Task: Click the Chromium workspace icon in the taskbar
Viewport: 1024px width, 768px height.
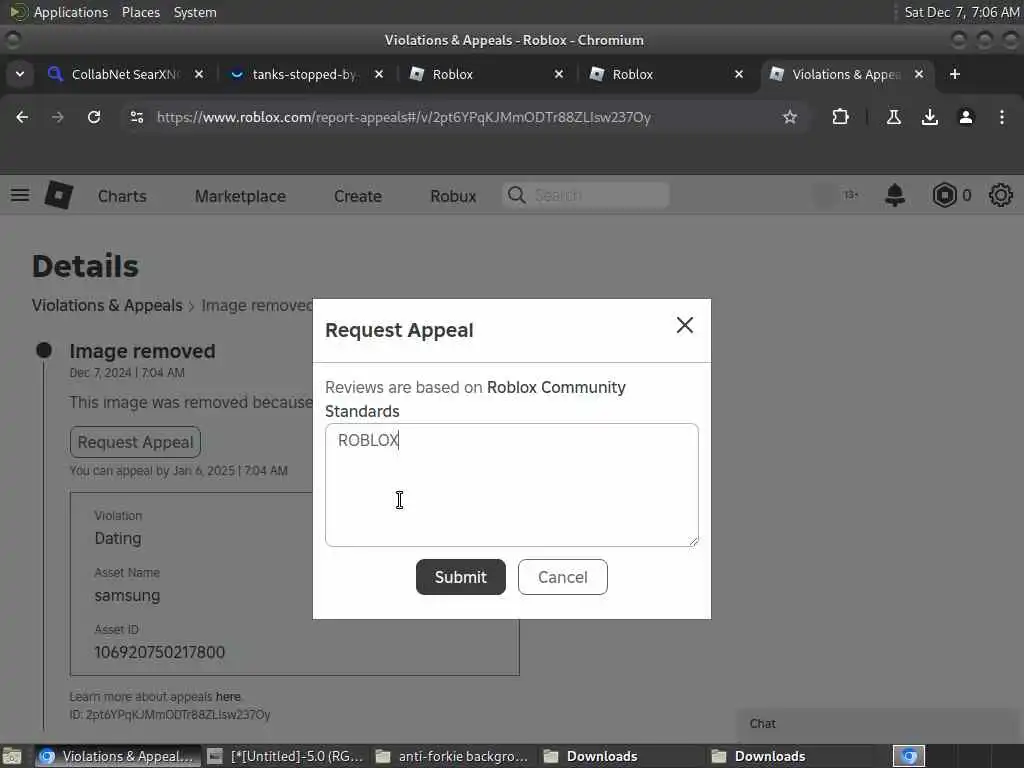Action: click(909, 756)
